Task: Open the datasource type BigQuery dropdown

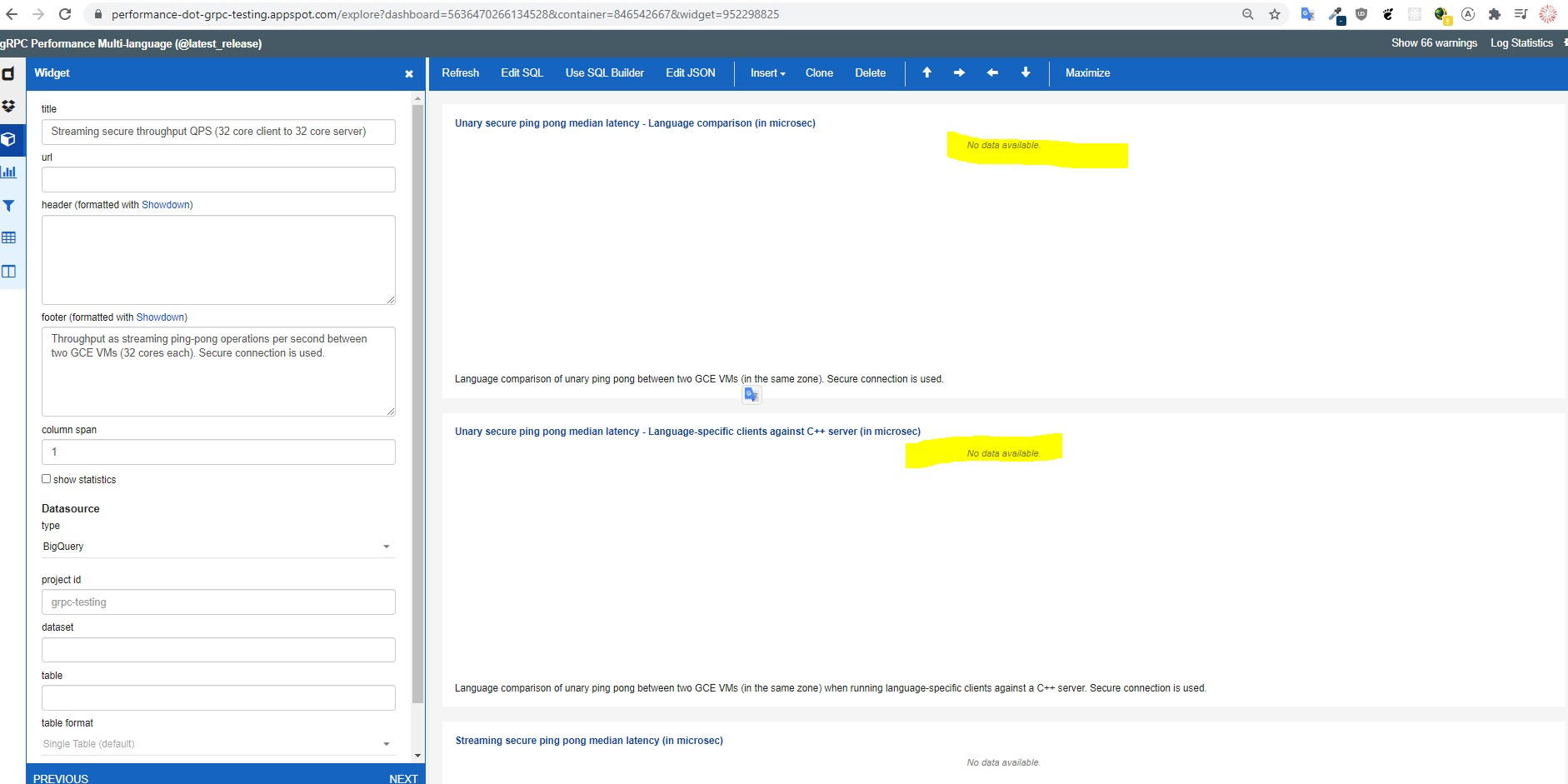Action: coord(217,547)
